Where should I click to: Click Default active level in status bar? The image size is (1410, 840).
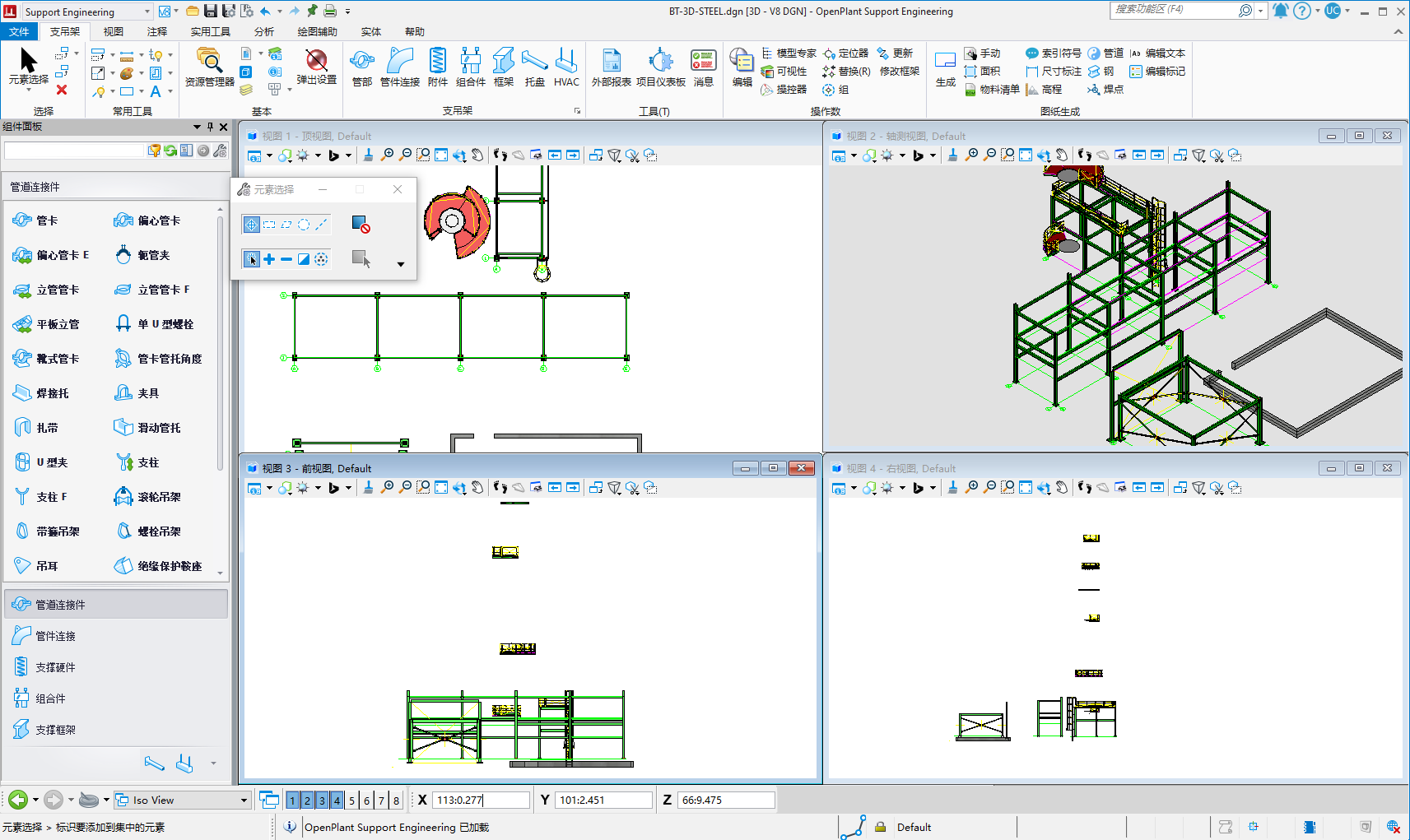click(x=914, y=827)
